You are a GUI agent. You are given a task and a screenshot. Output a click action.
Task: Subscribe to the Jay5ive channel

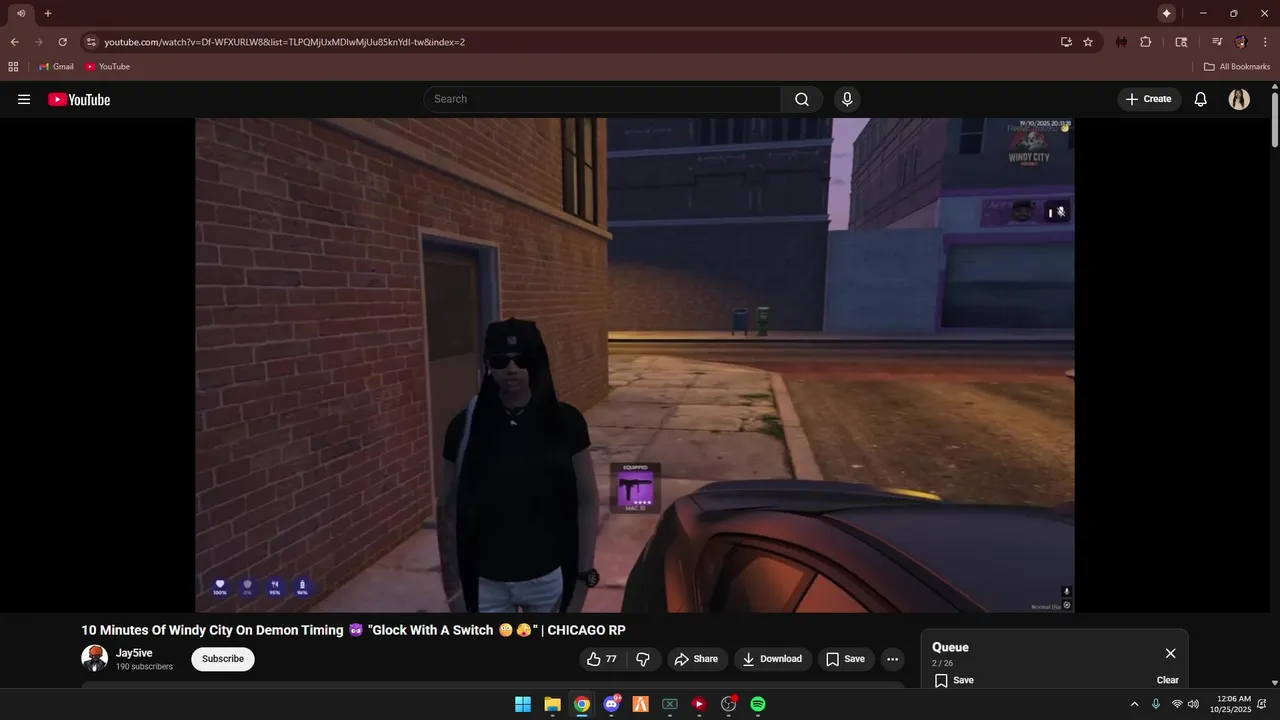tap(223, 659)
